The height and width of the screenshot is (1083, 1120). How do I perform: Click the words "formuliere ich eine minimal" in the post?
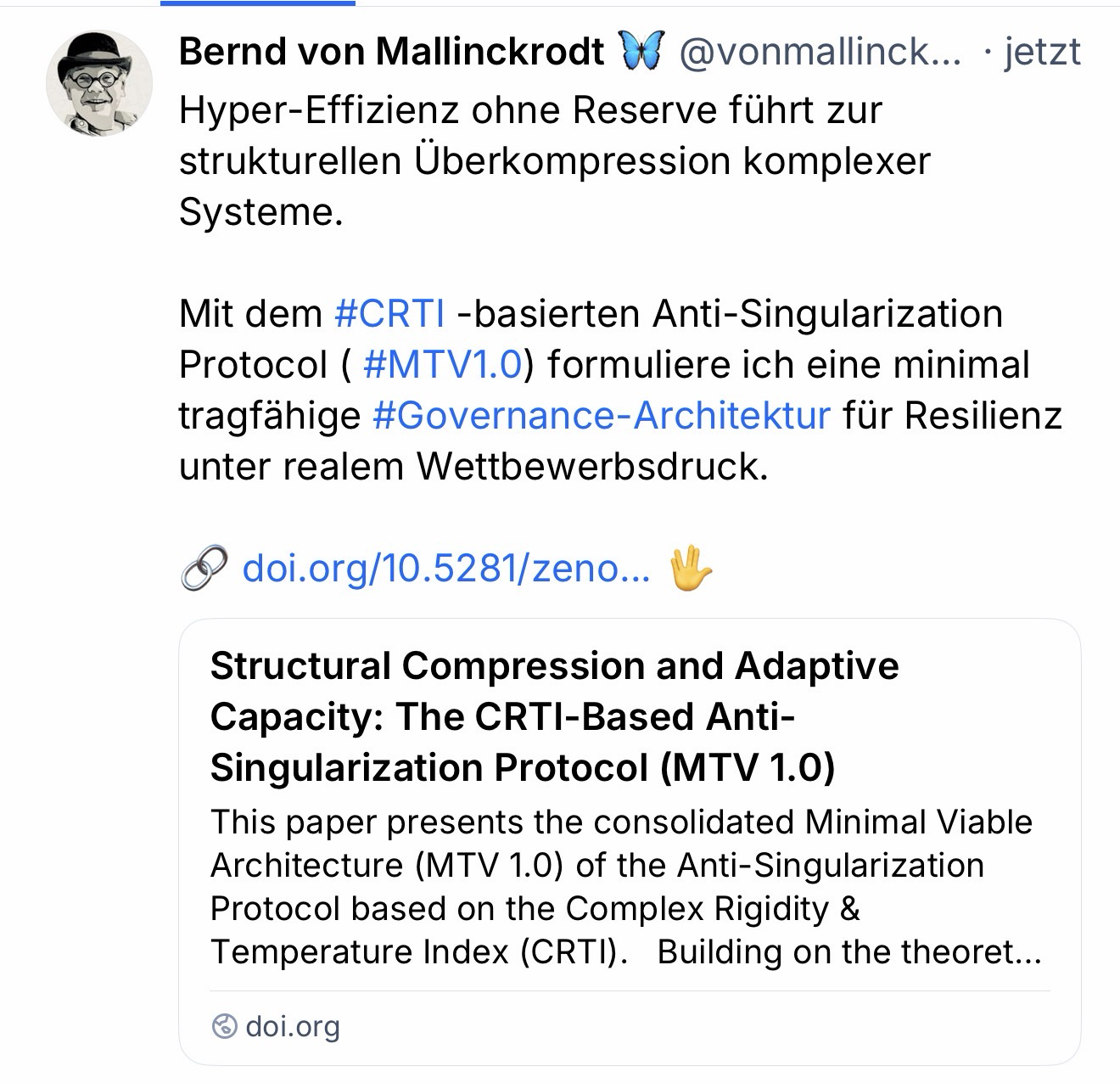pyautogui.click(x=789, y=365)
